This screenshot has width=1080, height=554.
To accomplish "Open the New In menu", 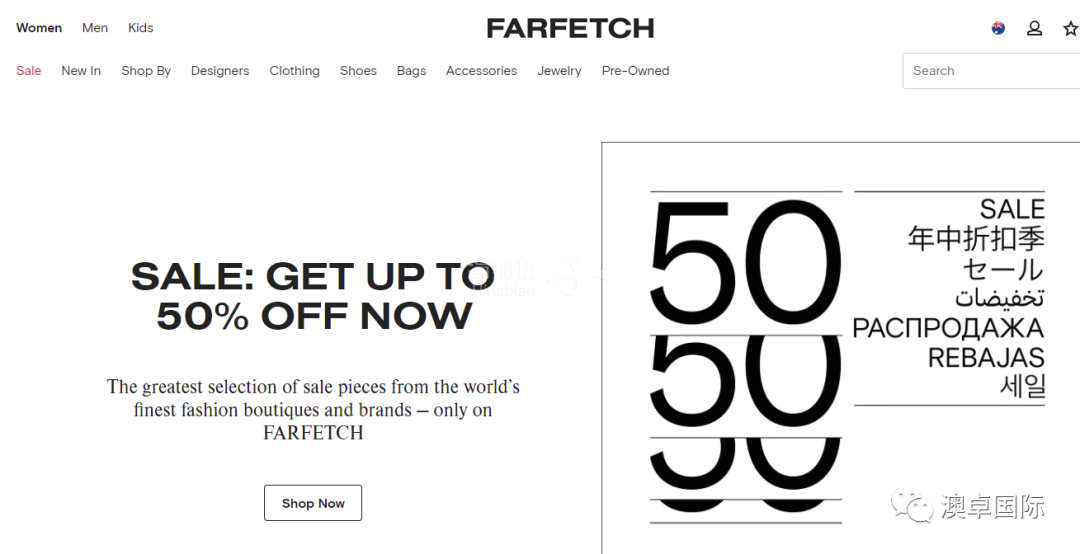I will tap(81, 71).
